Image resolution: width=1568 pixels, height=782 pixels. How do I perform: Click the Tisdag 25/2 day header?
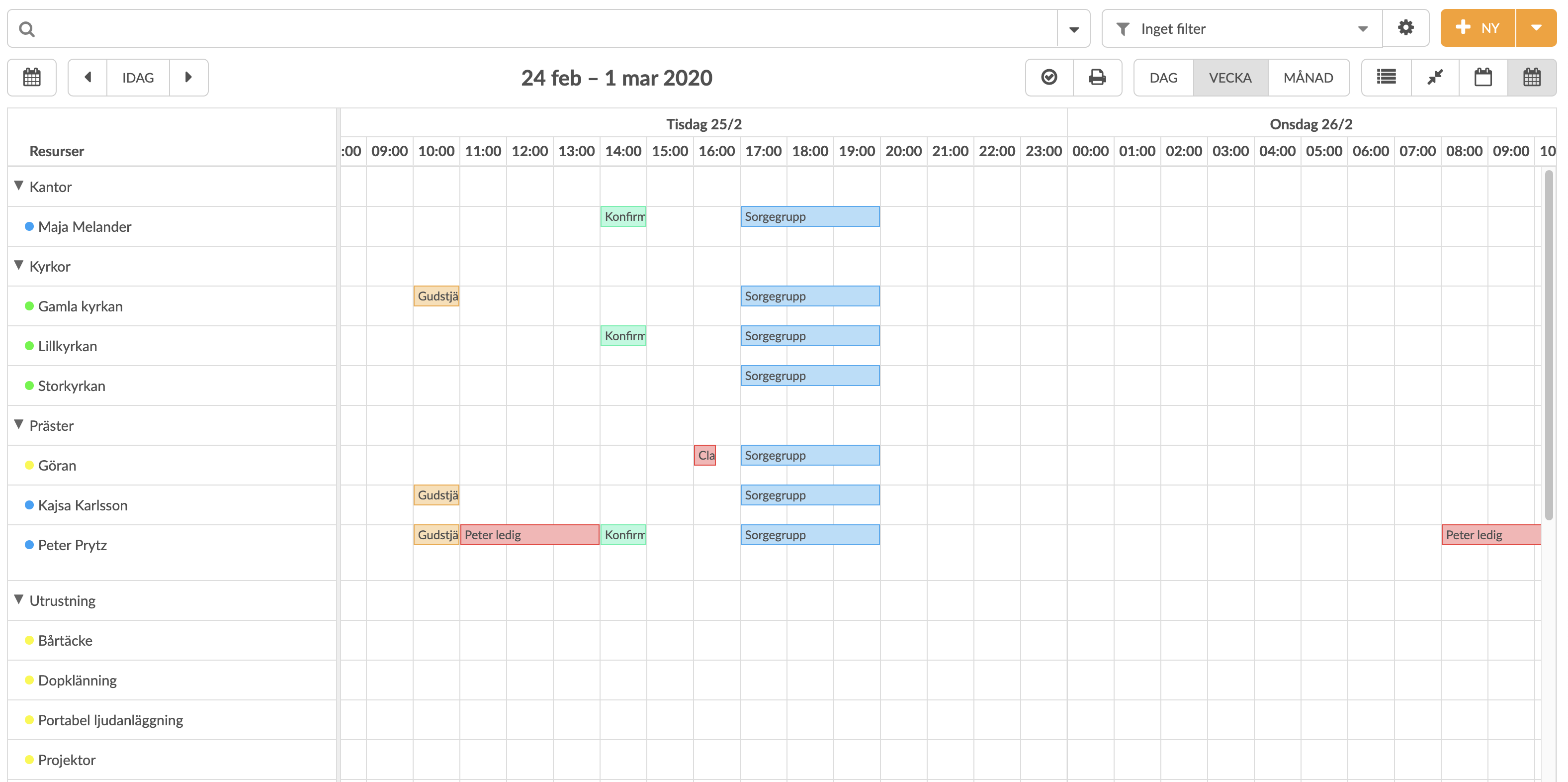coord(703,124)
